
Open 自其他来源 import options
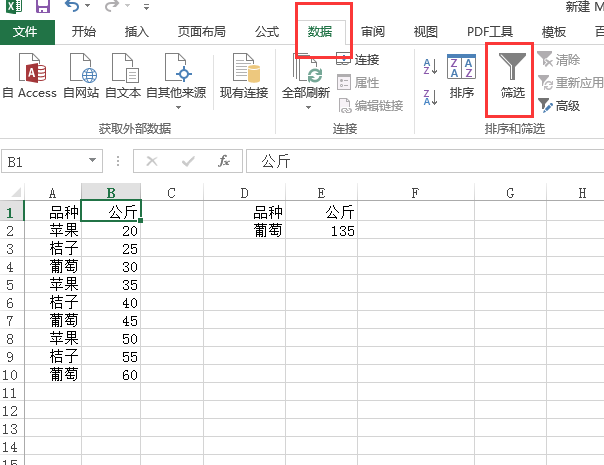point(176,81)
